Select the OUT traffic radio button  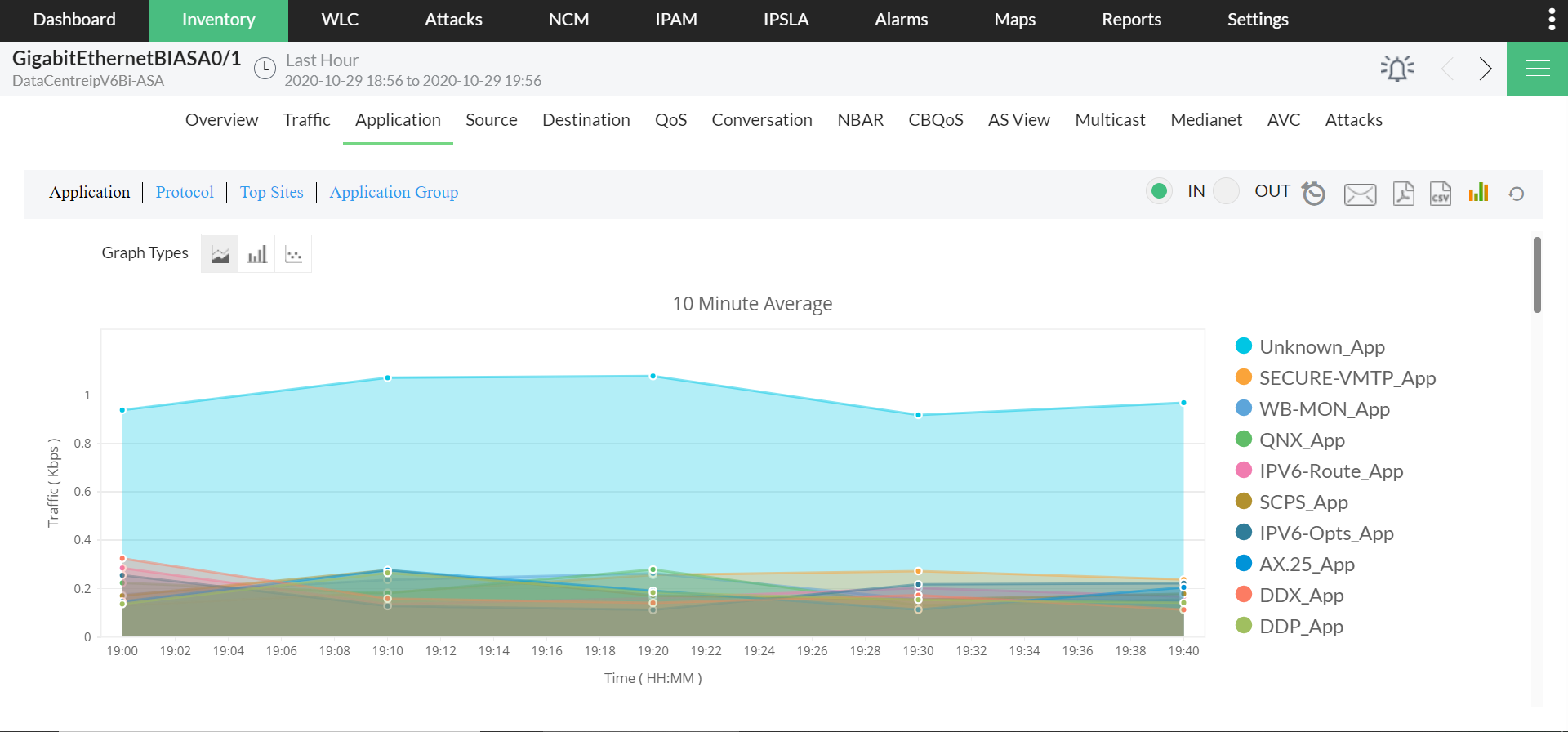pyautogui.click(x=1226, y=191)
